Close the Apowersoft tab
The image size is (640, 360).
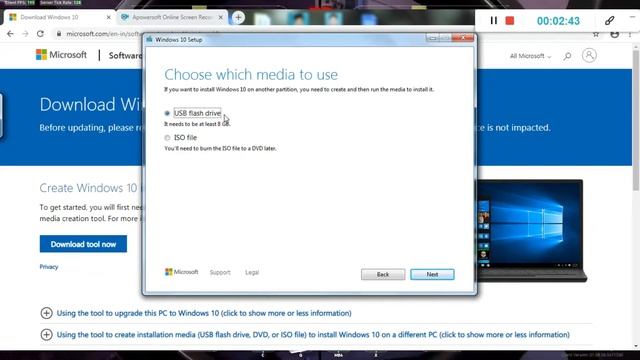pyautogui.click(x=221, y=17)
